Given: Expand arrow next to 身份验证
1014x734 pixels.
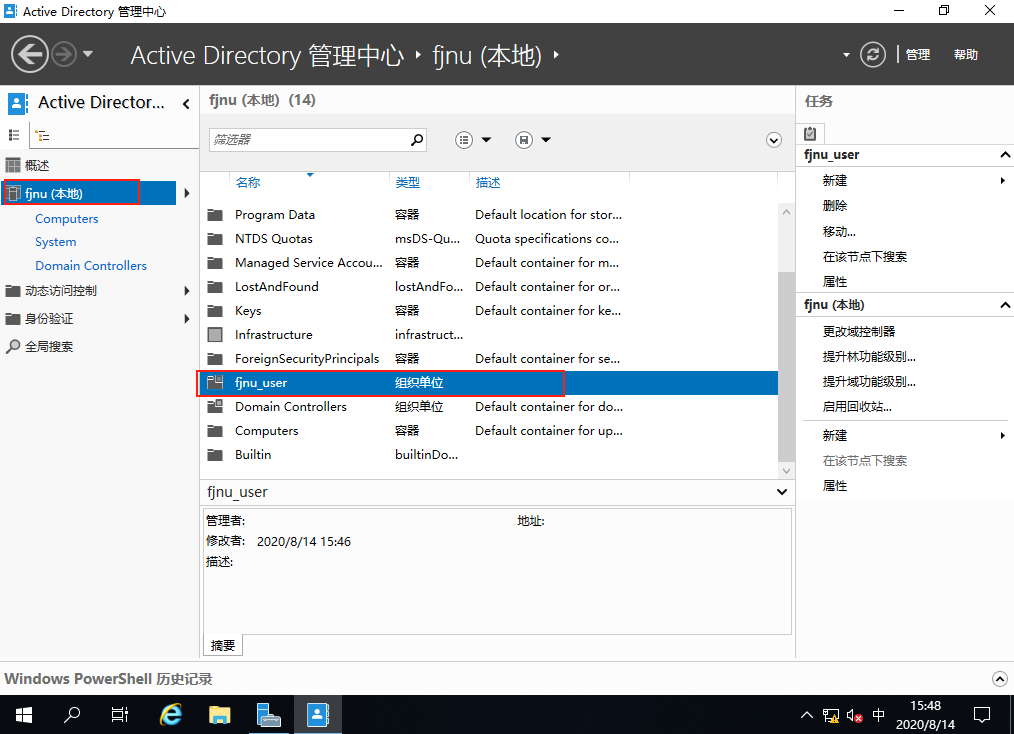Looking at the screenshot, I should [186, 319].
